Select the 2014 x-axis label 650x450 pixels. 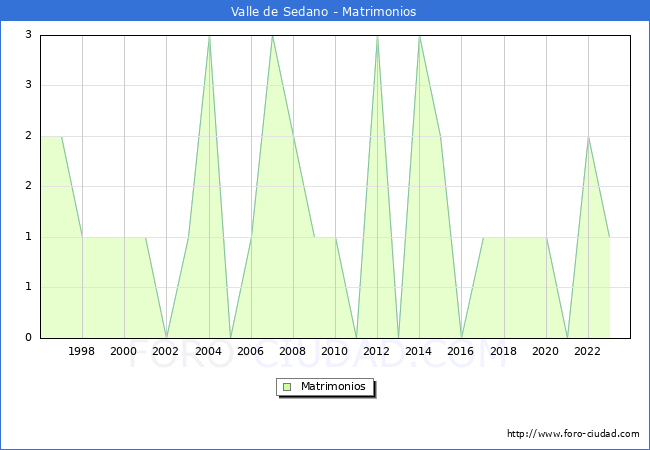point(419,351)
